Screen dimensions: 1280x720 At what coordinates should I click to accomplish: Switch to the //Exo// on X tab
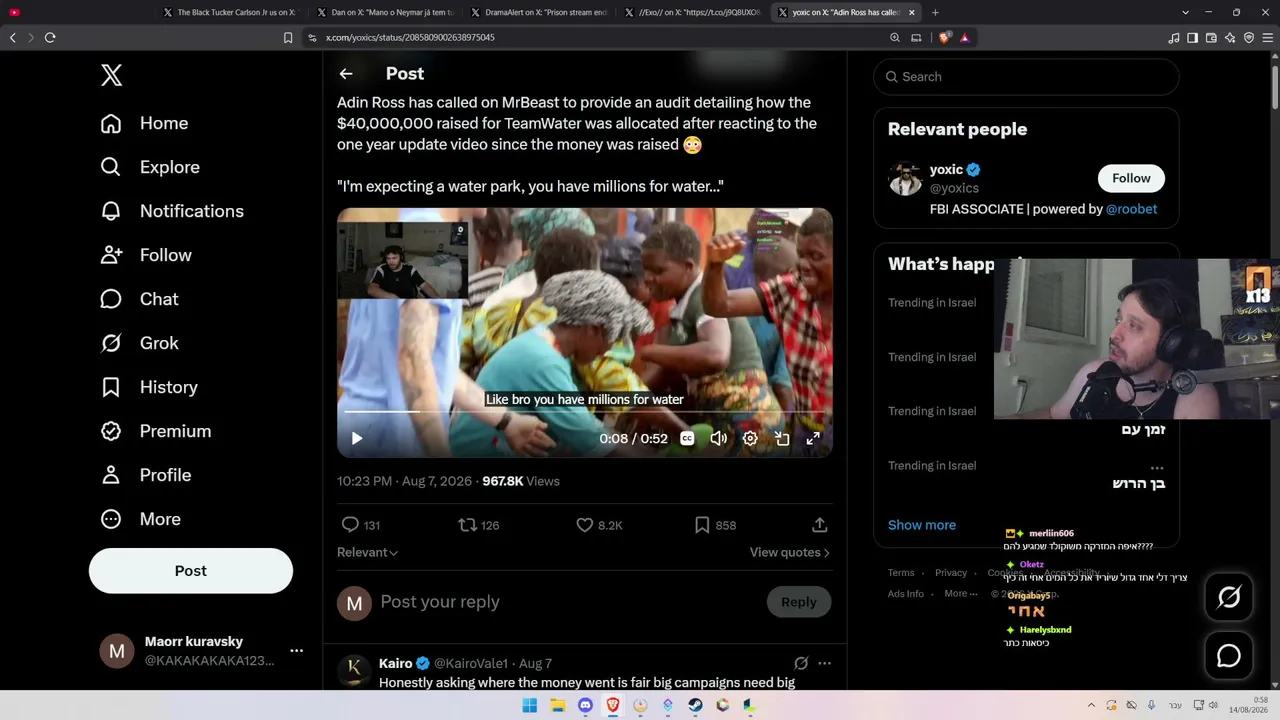click(691, 12)
